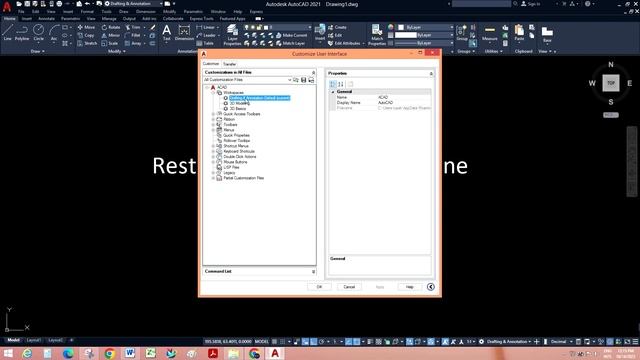Select the Line tool in the ribbon
640x360 pixels.
point(7,33)
